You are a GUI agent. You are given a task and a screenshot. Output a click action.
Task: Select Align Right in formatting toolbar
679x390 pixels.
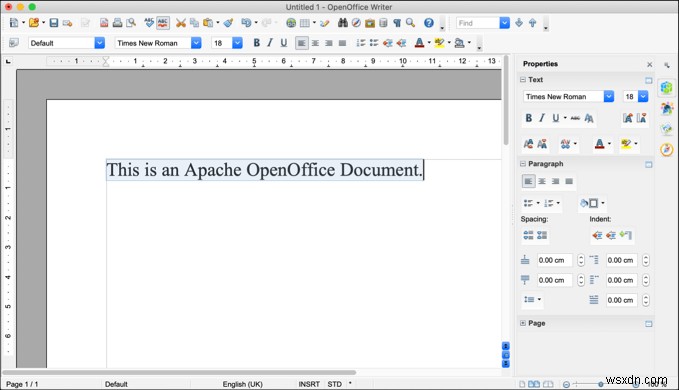point(329,42)
